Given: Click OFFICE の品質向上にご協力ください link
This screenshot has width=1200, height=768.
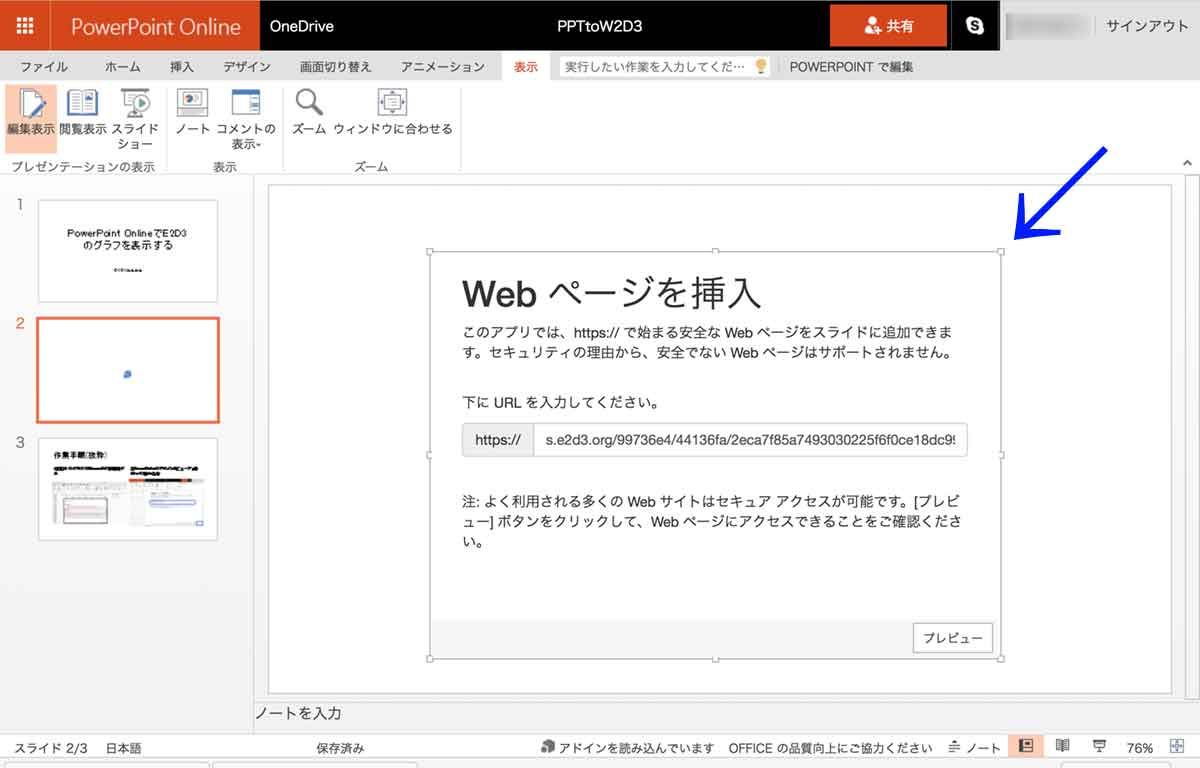Looking at the screenshot, I should click(x=830, y=748).
